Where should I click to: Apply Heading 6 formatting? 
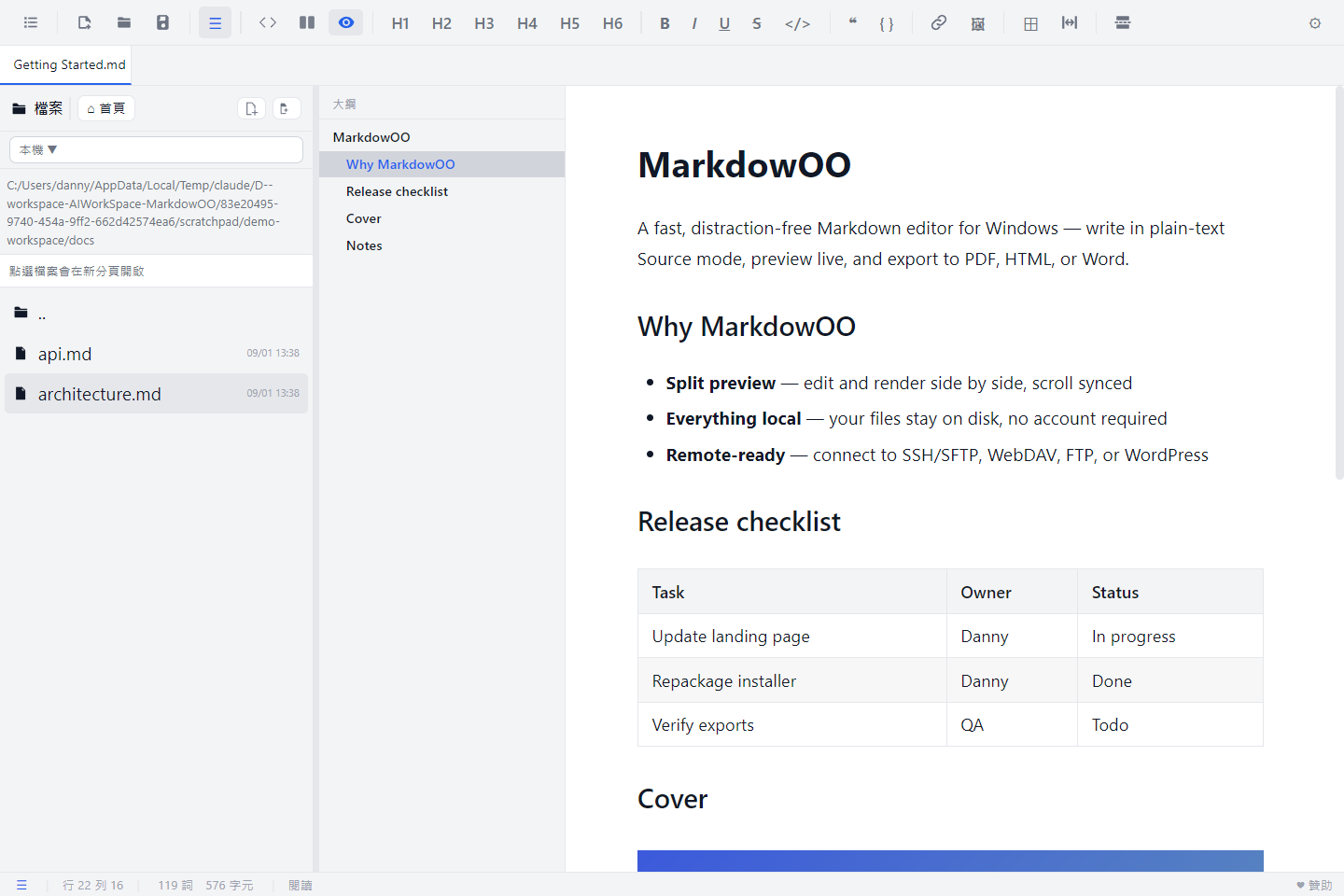(x=613, y=23)
